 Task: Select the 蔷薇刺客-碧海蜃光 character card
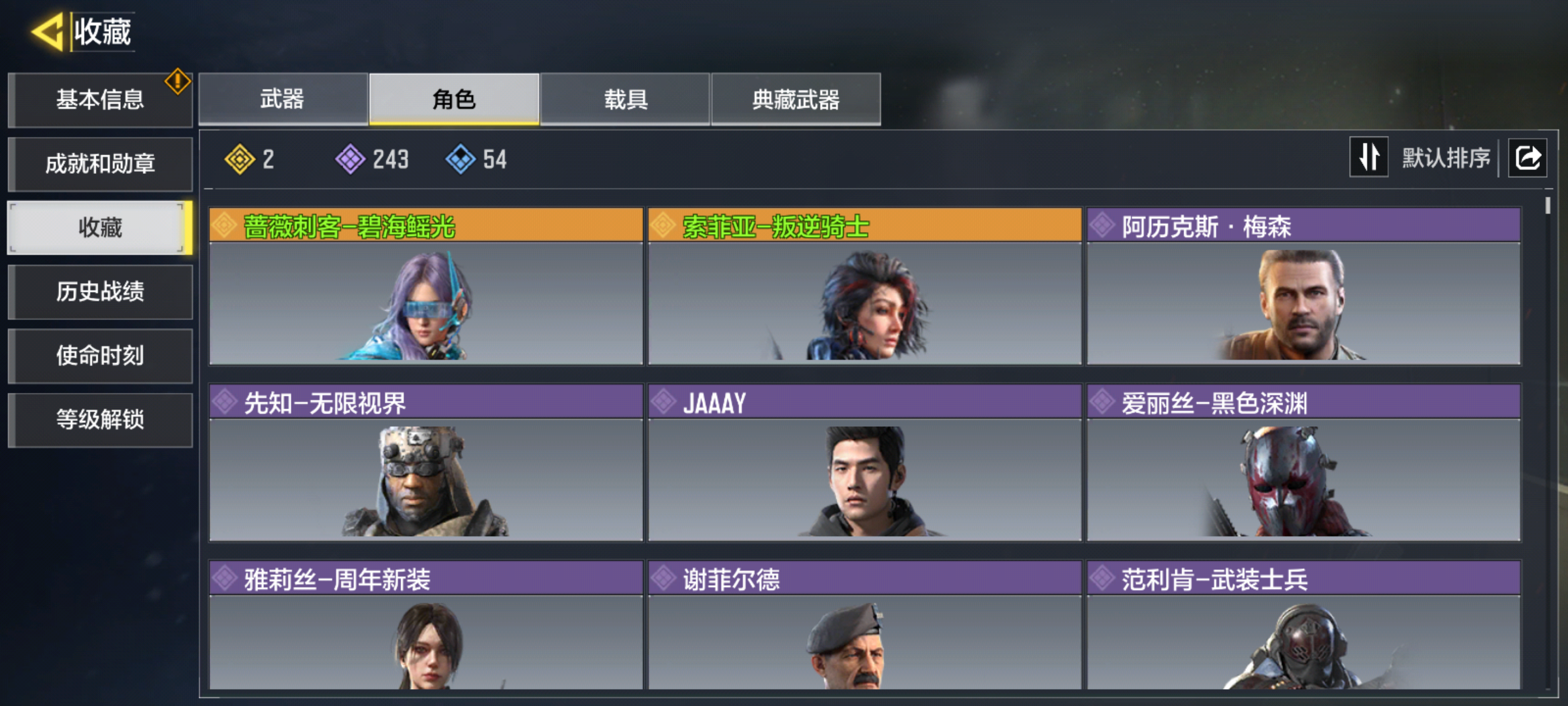click(426, 286)
